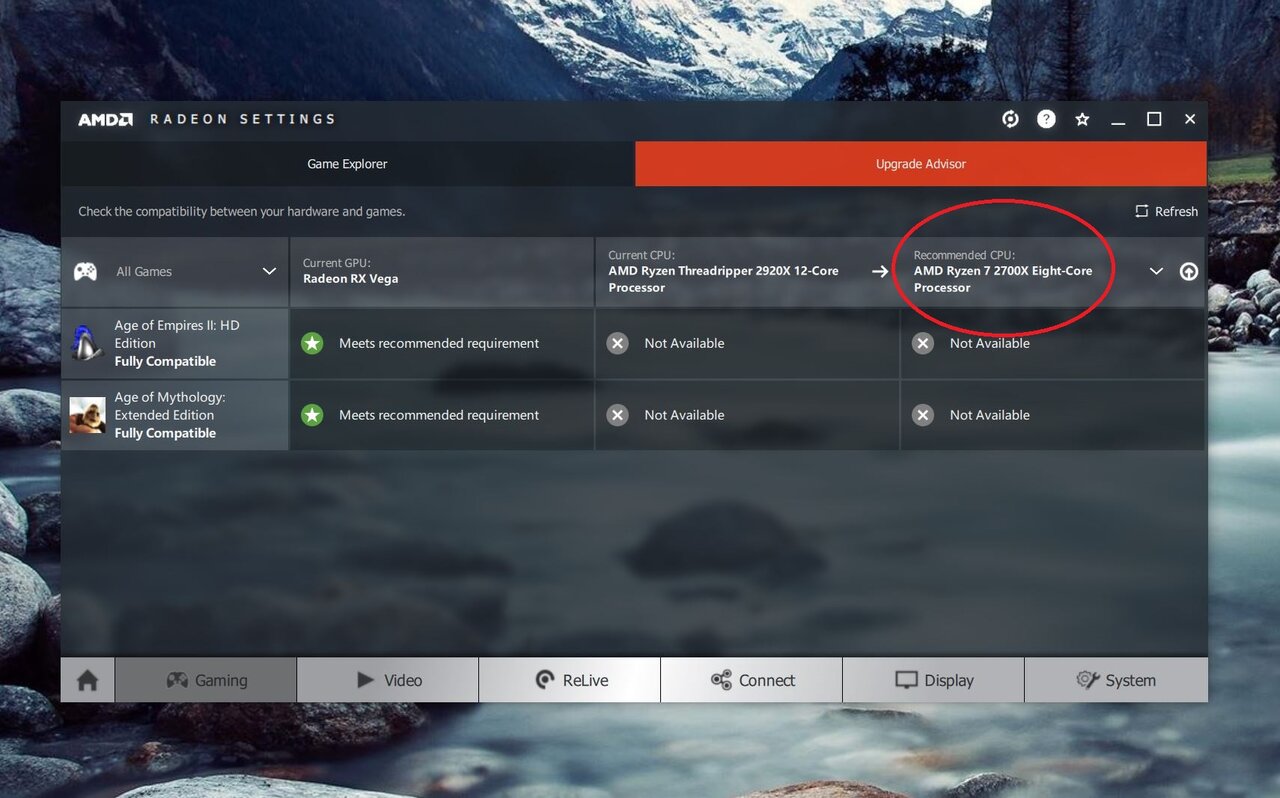1280x798 pixels.
Task: Open the help question mark icon
Action: 1046,119
